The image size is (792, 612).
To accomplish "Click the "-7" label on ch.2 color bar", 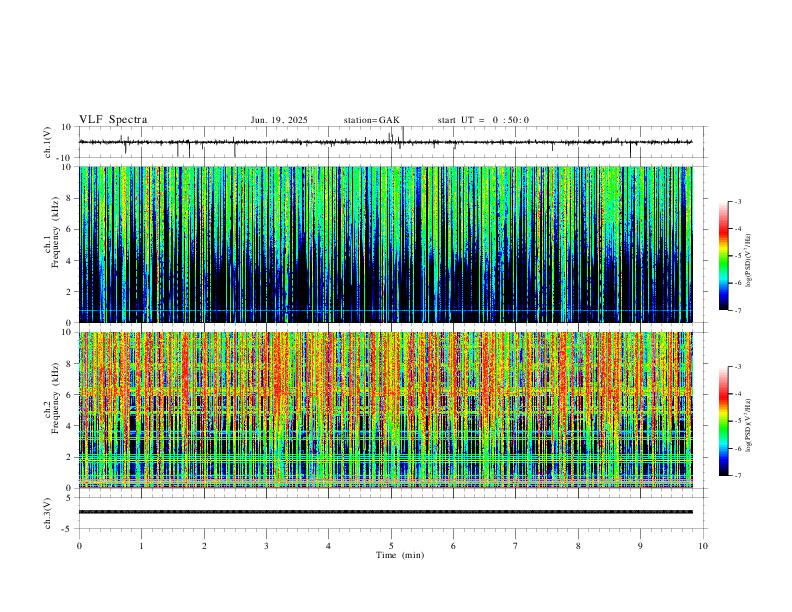I will [x=738, y=476].
